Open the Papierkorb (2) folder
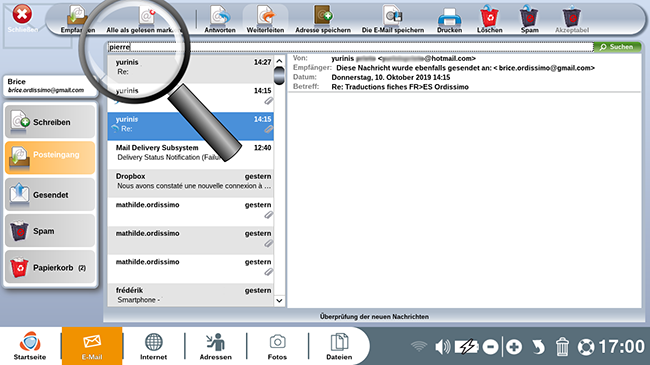 (x=50, y=267)
